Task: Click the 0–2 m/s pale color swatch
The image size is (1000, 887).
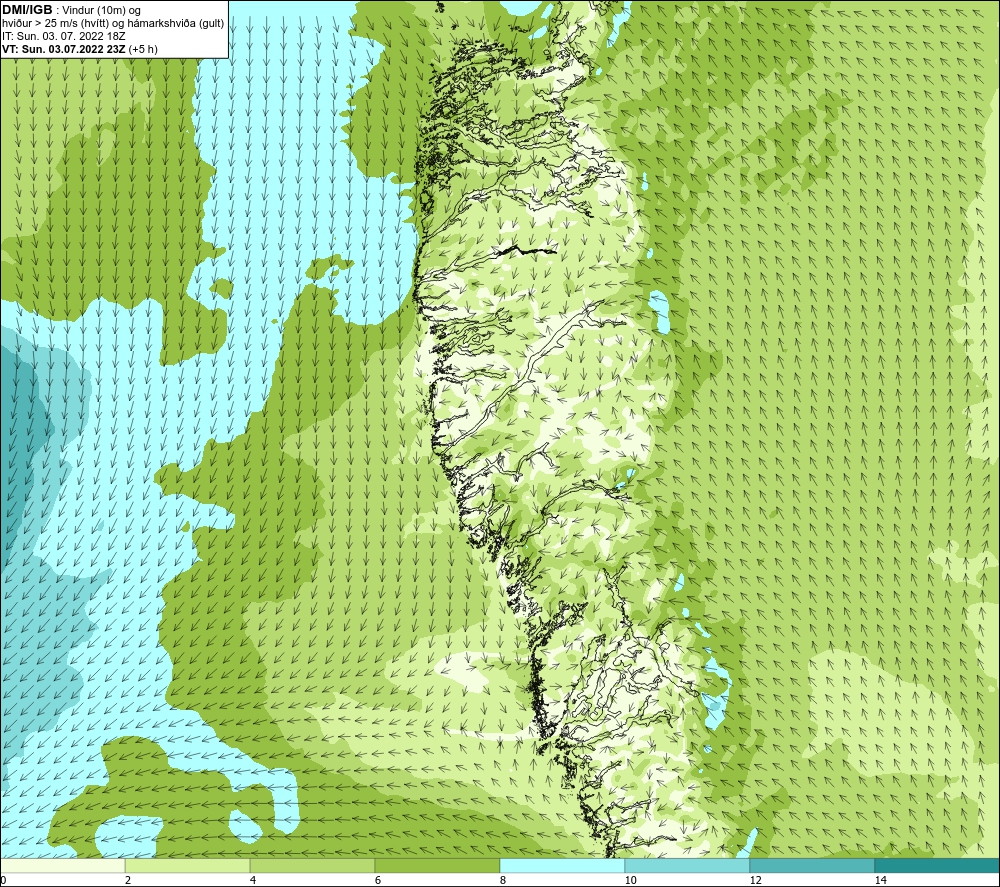Action: pyautogui.click(x=62, y=865)
